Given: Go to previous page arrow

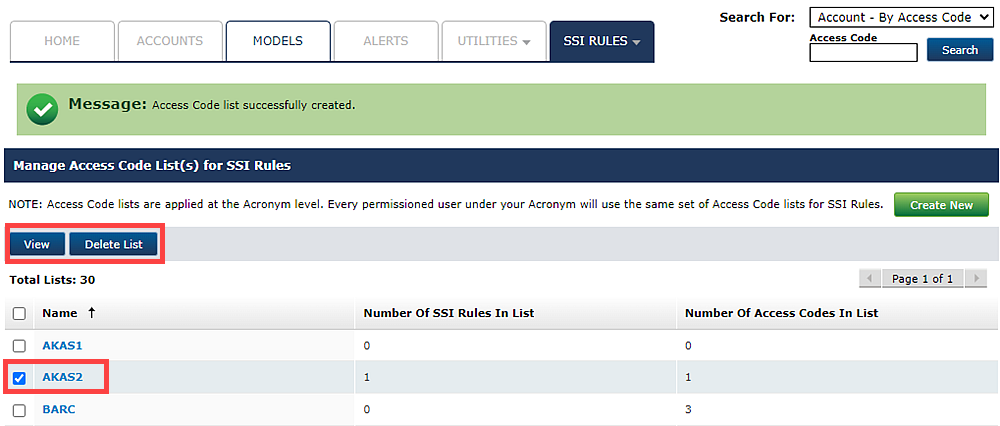Looking at the screenshot, I should [870, 278].
